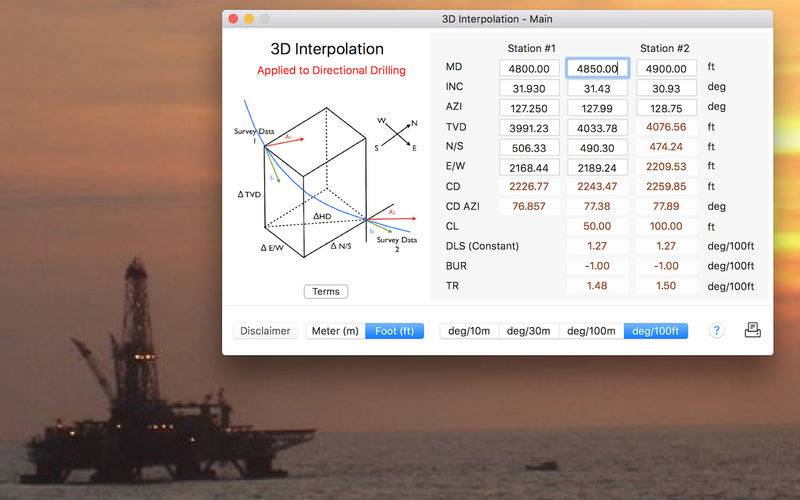Click Station #1 N/S field 506.33
The height and width of the screenshot is (500, 800).
click(529, 148)
